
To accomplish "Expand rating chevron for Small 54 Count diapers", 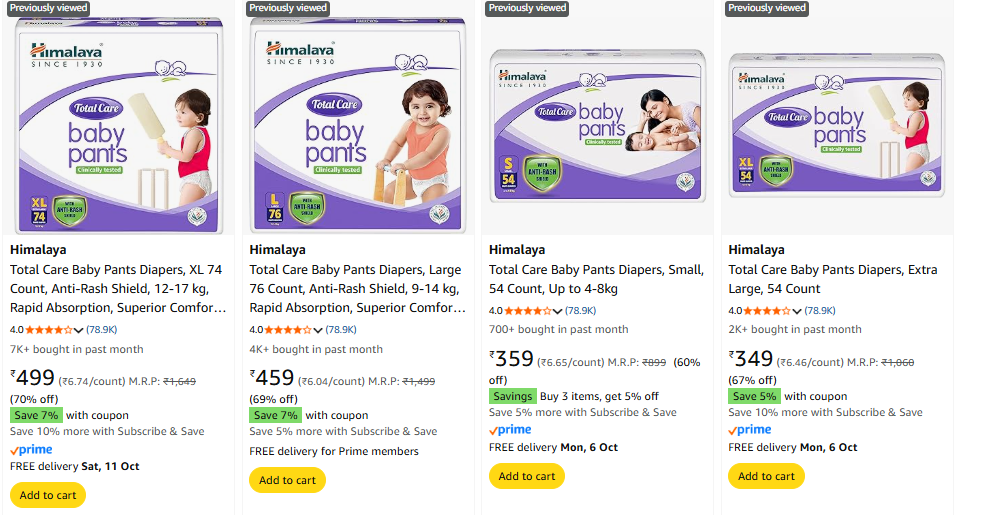I will click(x=558, y=311).
